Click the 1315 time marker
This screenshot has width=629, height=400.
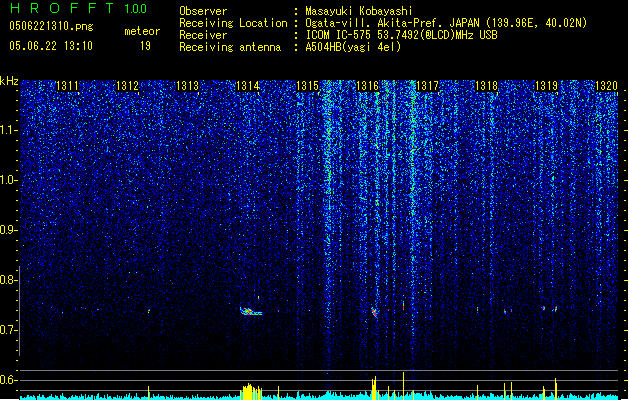click(x=307, y=86)
